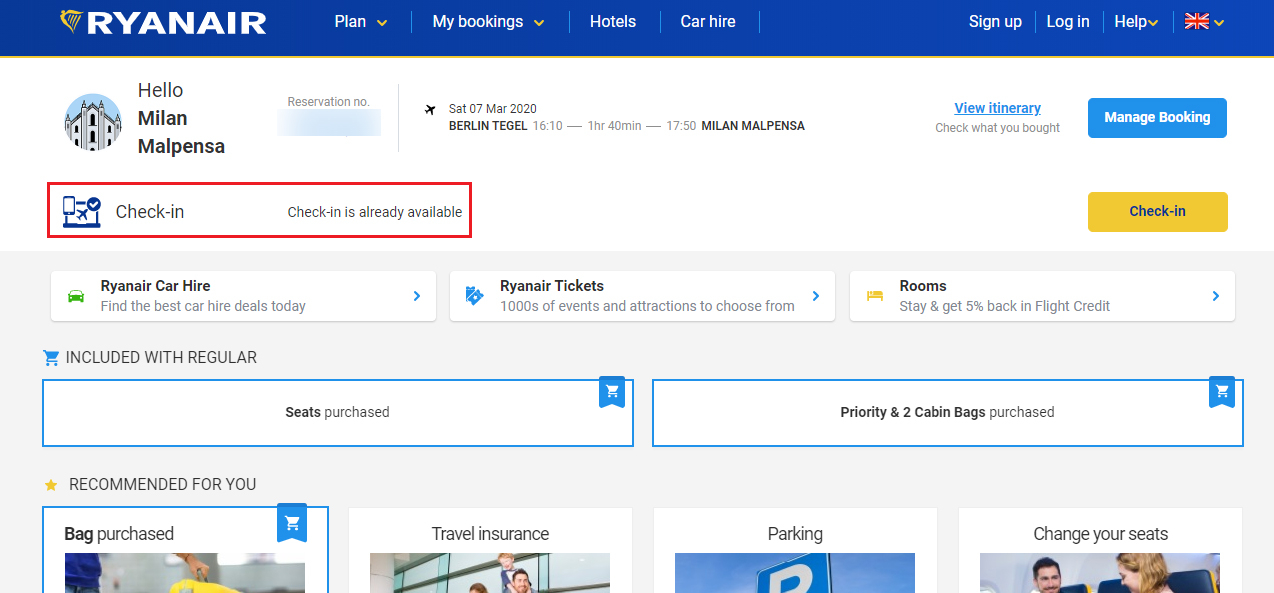Click the Milan cathedral avatar image
This screenshot has width=1274, height=593.
click(93, 122)
